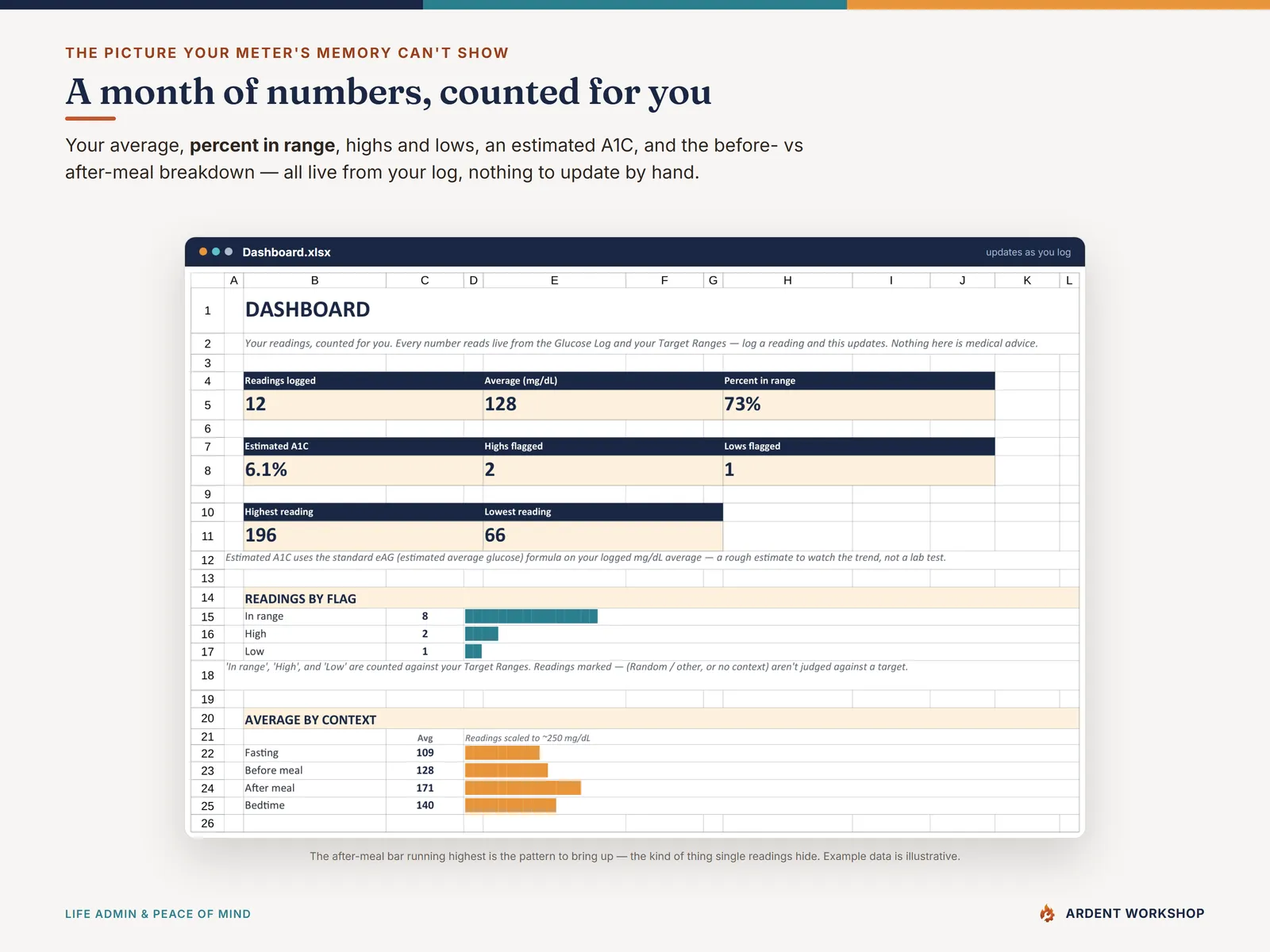Image resolution: width=1270 pixels, height=952 pixels.
Task: Click the Ardent Workshop flame logo
Action: [x=1047, y=913]
